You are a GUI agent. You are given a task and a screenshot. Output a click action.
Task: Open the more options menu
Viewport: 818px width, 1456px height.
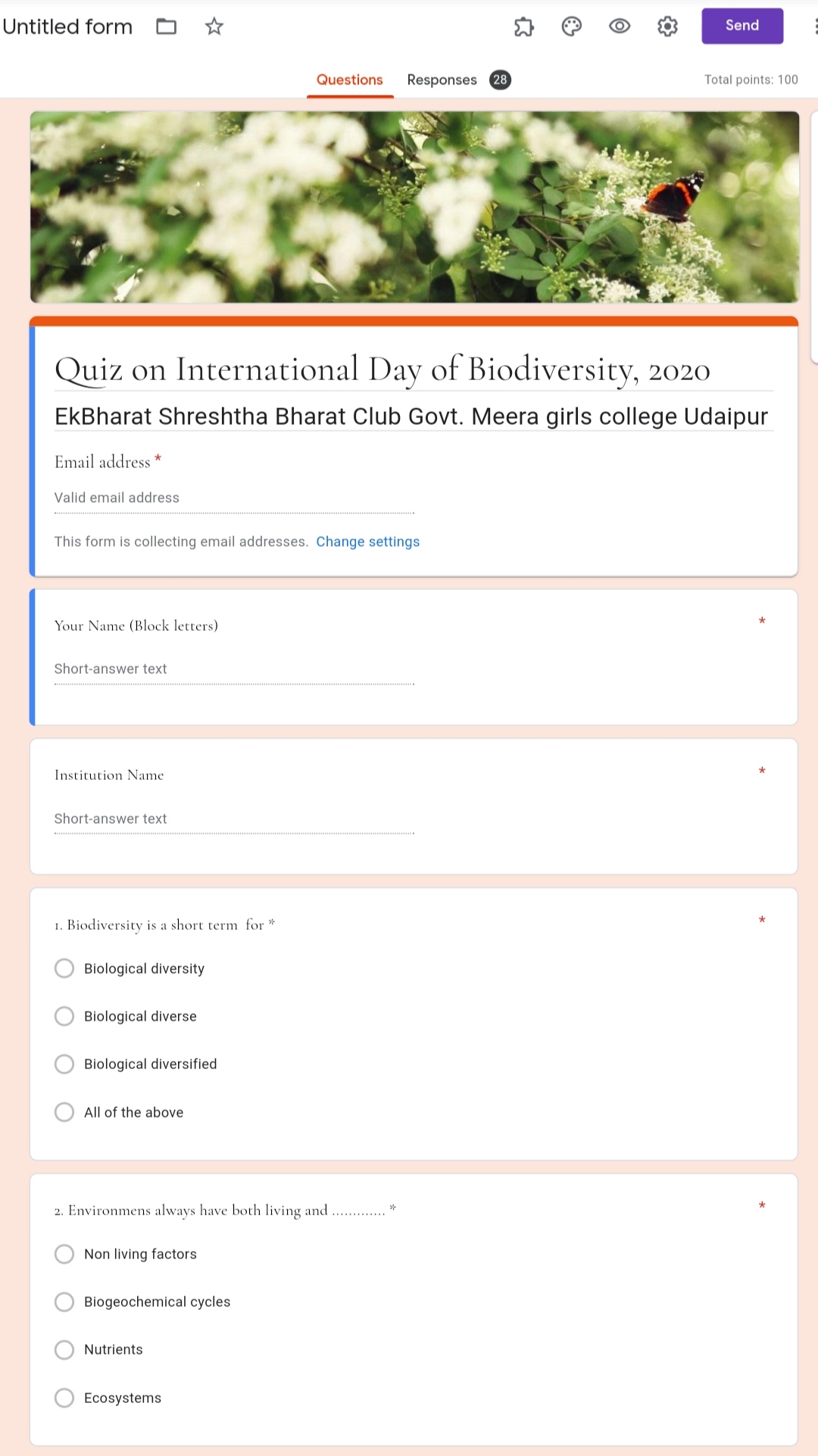click(815, 27)
